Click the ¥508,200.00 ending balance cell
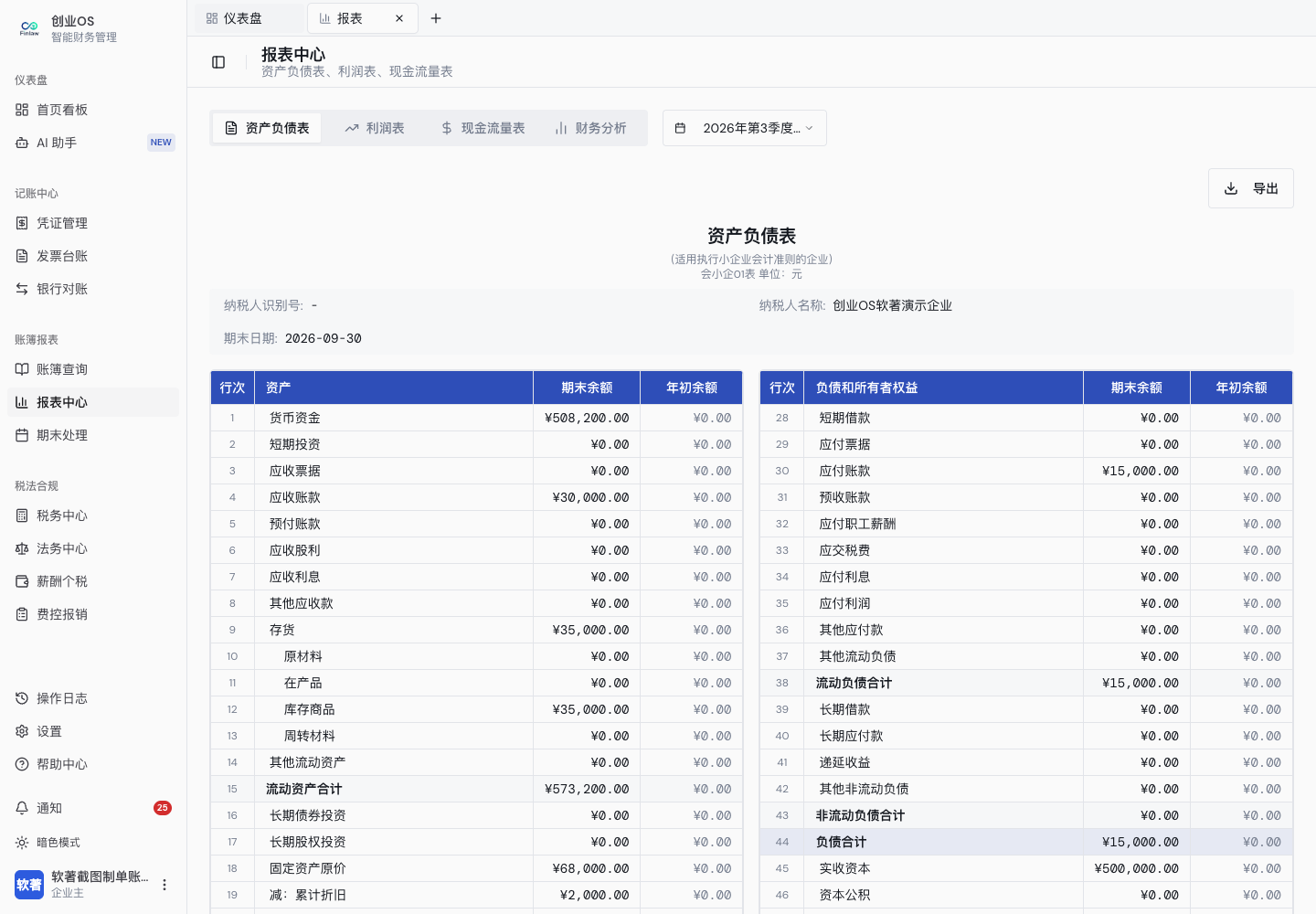Viewport: 1316px width, 914px height. [x=587, y=418]
